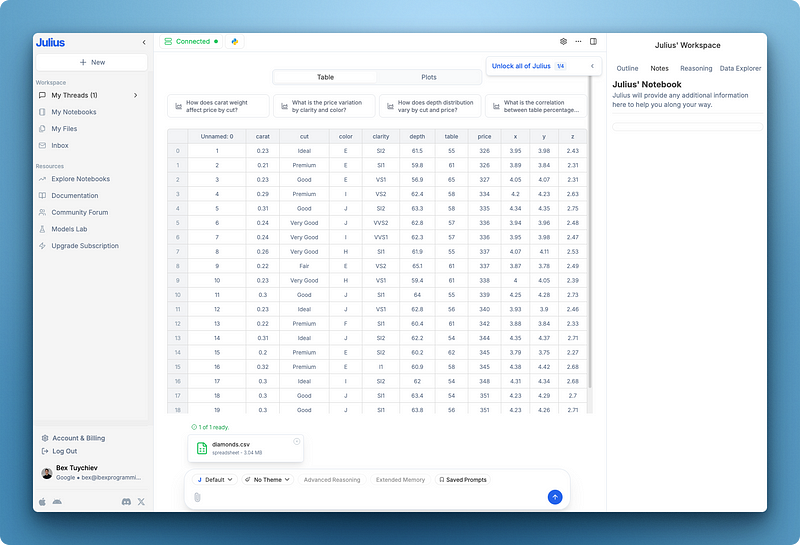
Task: Send the message with the arrow button
Action: (555, 497)
